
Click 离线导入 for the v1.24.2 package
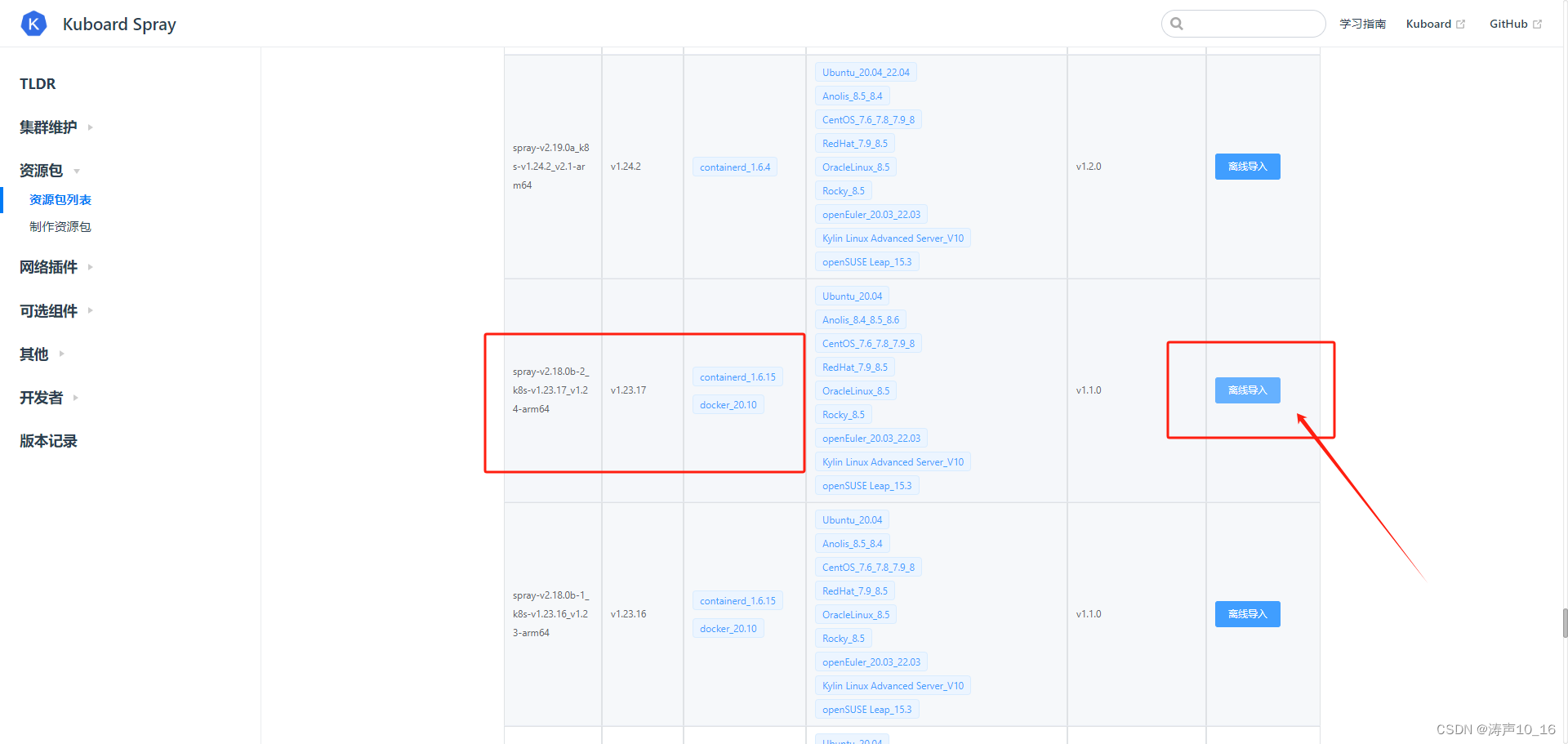1247,167
